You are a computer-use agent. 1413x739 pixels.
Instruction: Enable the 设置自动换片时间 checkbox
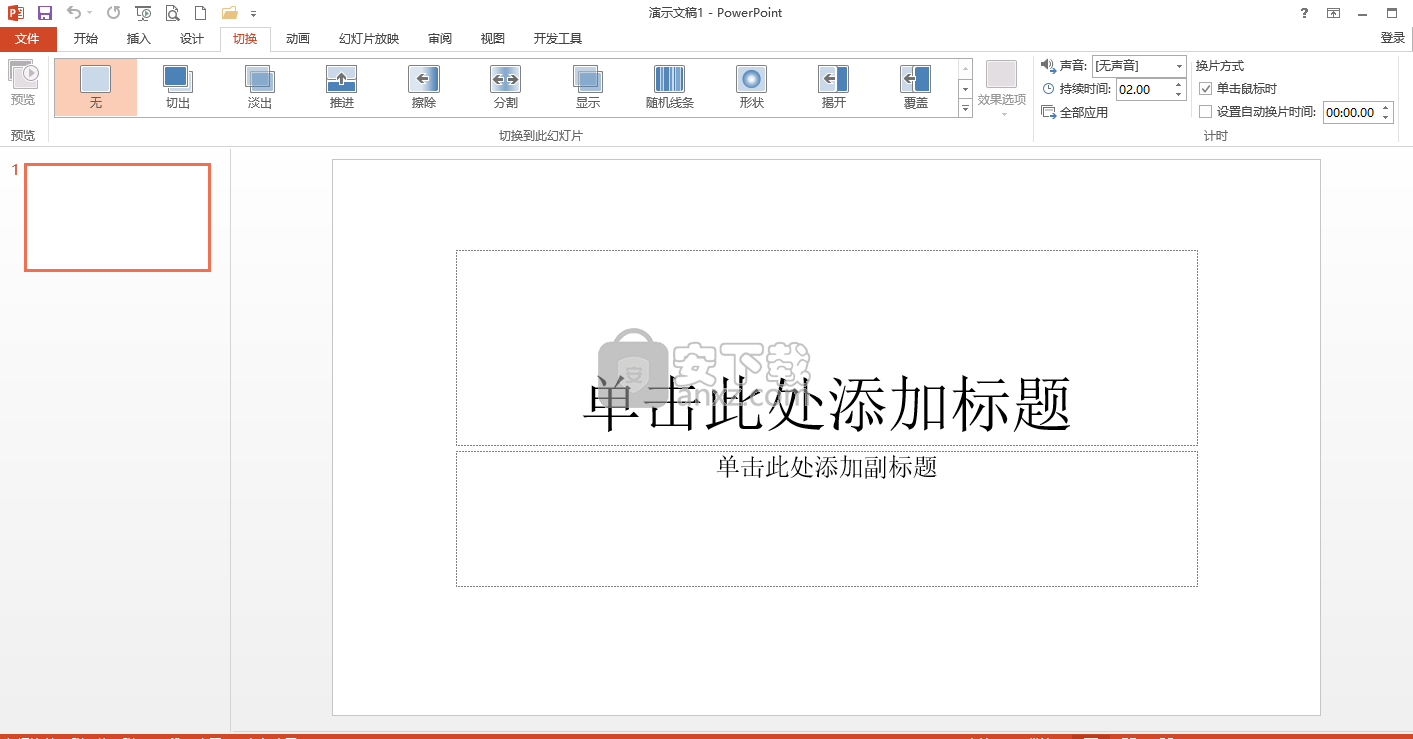1205,112
